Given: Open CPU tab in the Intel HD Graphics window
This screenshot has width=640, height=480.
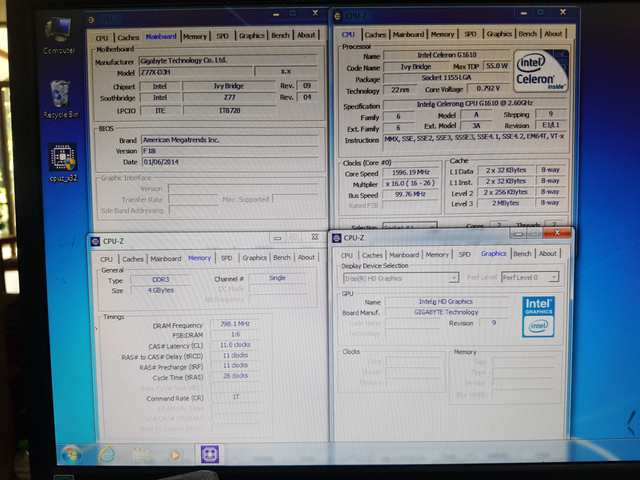Looking at the screenshot, I should pyautogui.click(x=347, y=256).
